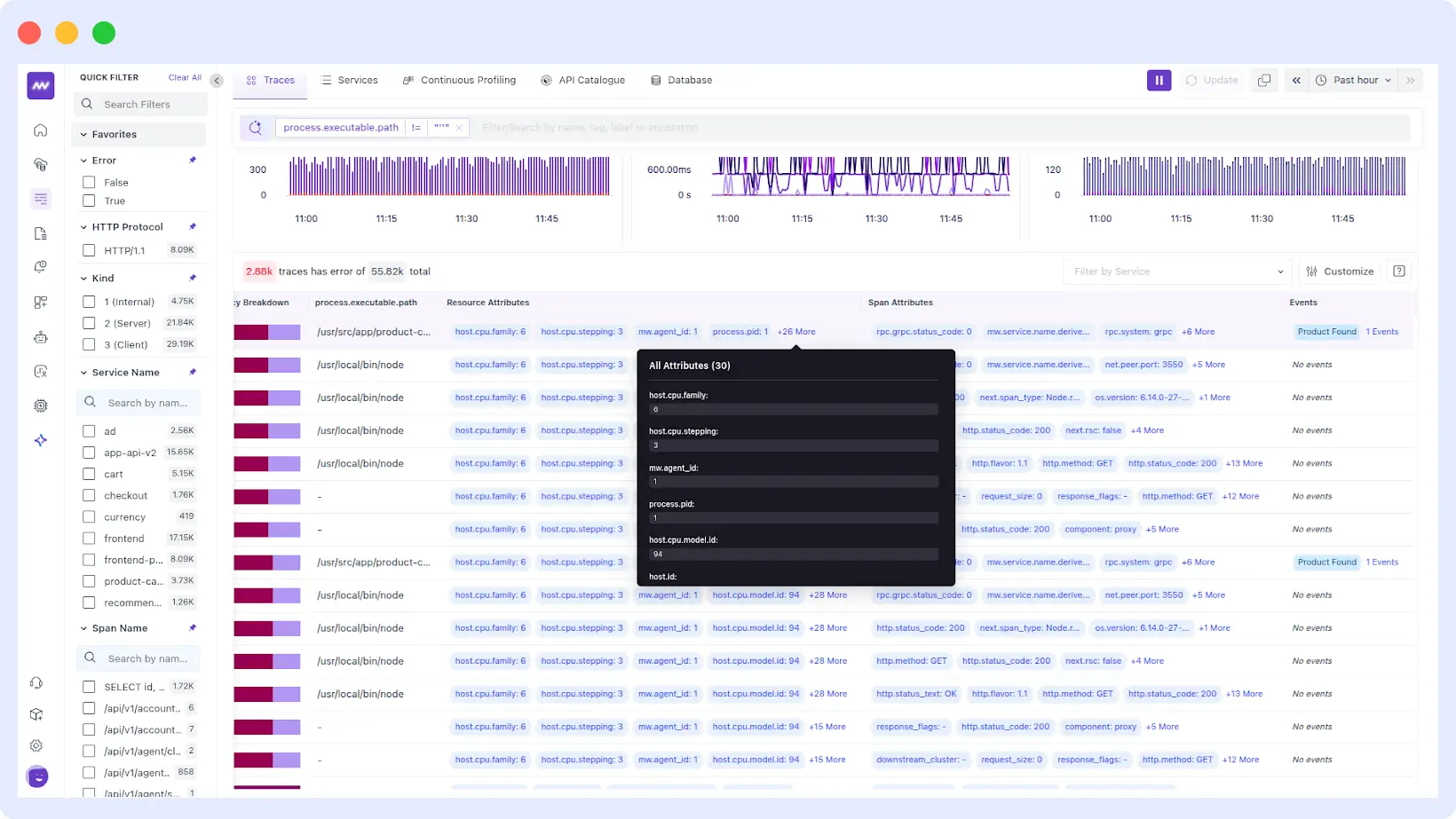Unpin the Span Name filter group
This screenshot has width=1456, height=819.
point(193,627)
